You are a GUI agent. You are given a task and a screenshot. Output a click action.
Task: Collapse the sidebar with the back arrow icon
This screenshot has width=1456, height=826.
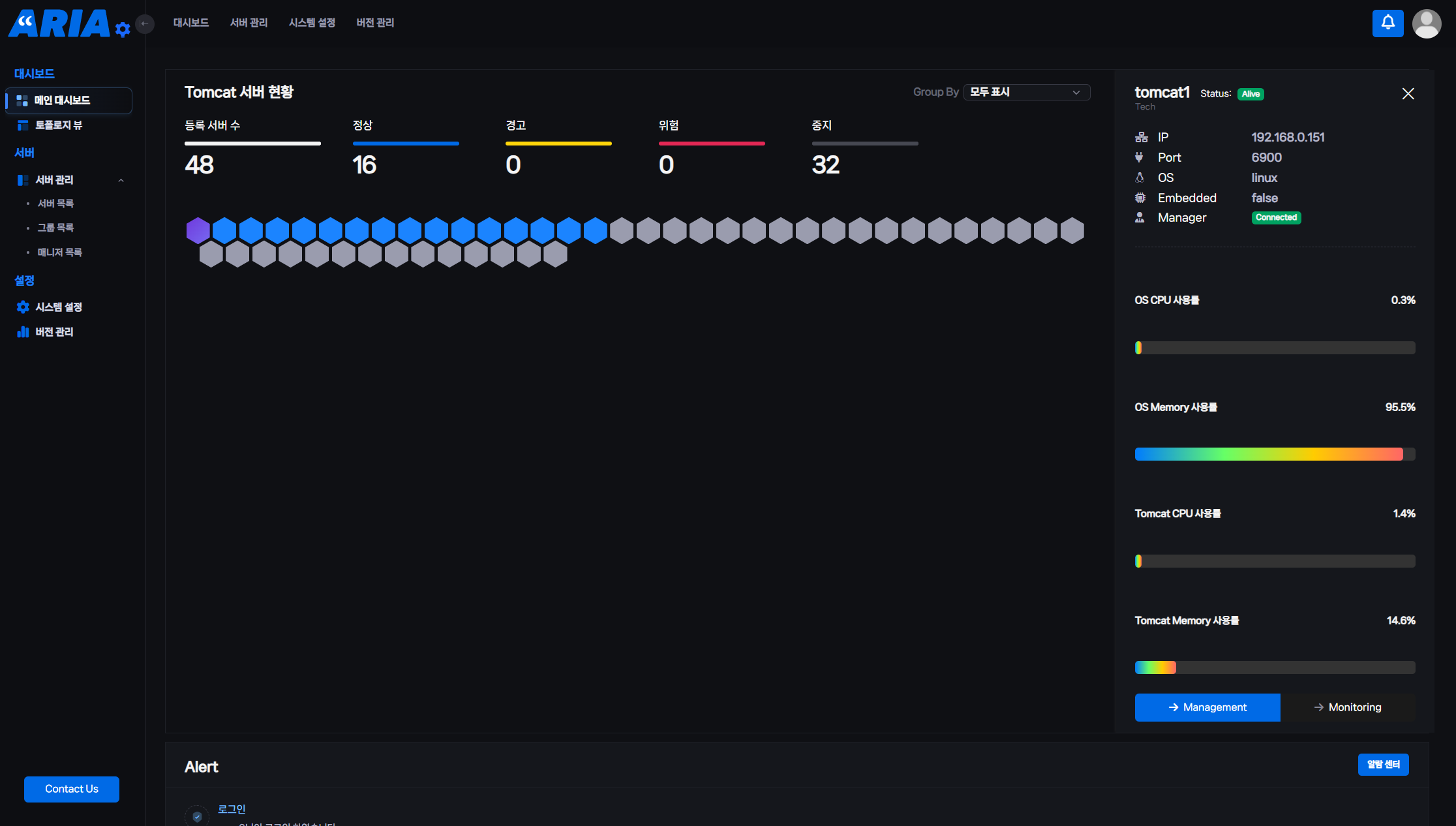click(145, 23)
